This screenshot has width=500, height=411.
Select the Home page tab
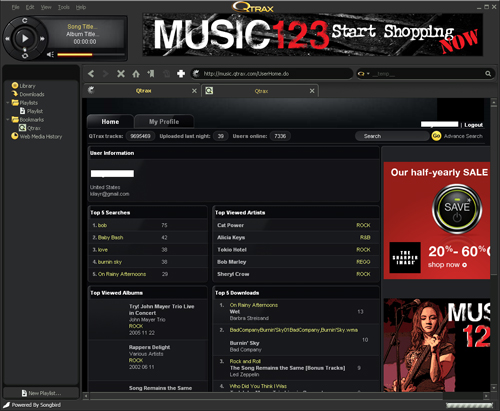[x=110, y=122]
